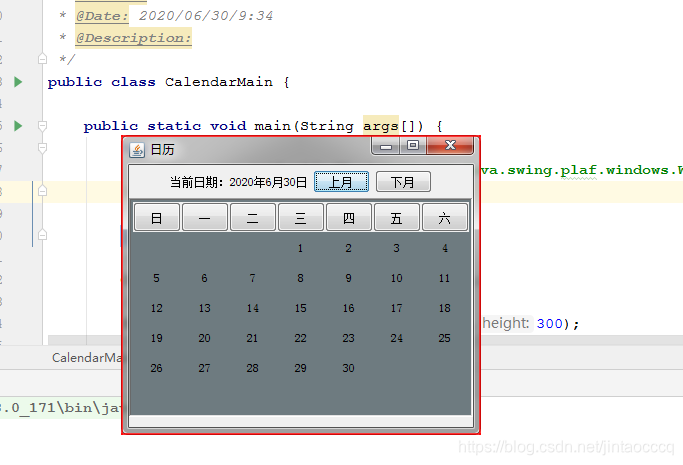Collapse main method fold marker

point(42,126)
